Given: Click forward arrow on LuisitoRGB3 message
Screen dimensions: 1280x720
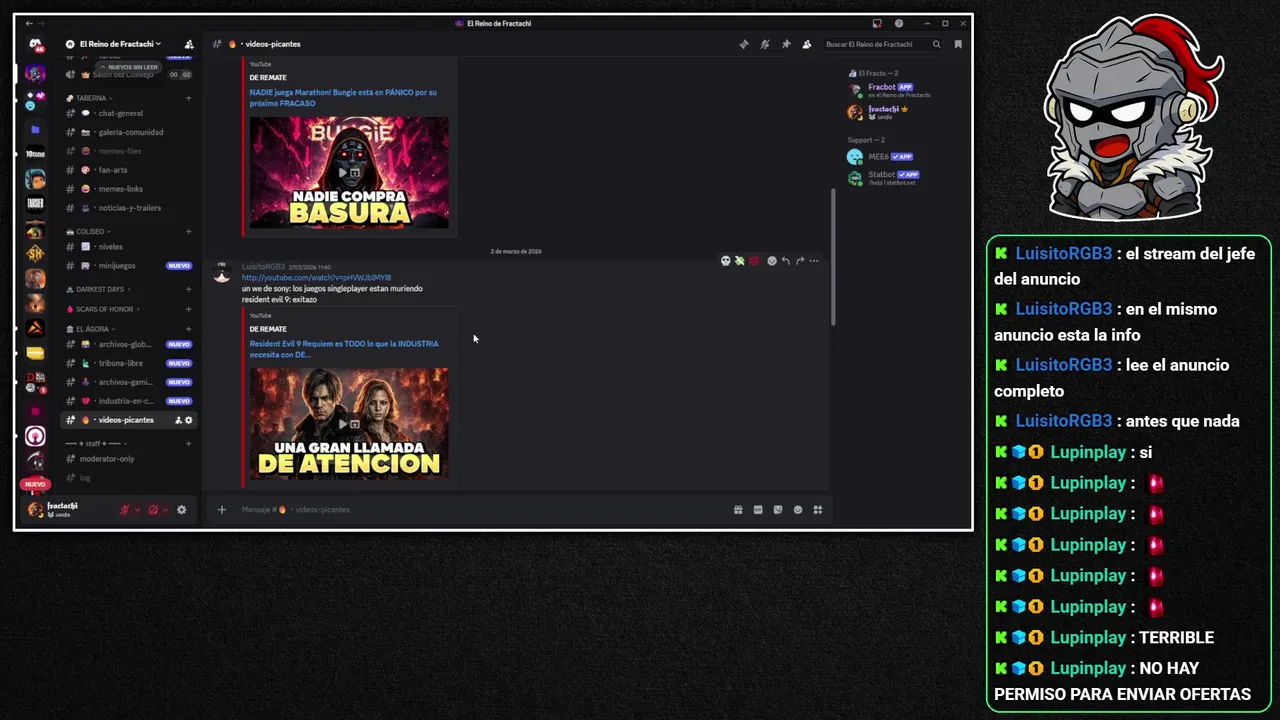Looking at the screenshot, I should [x=800, y=261].
